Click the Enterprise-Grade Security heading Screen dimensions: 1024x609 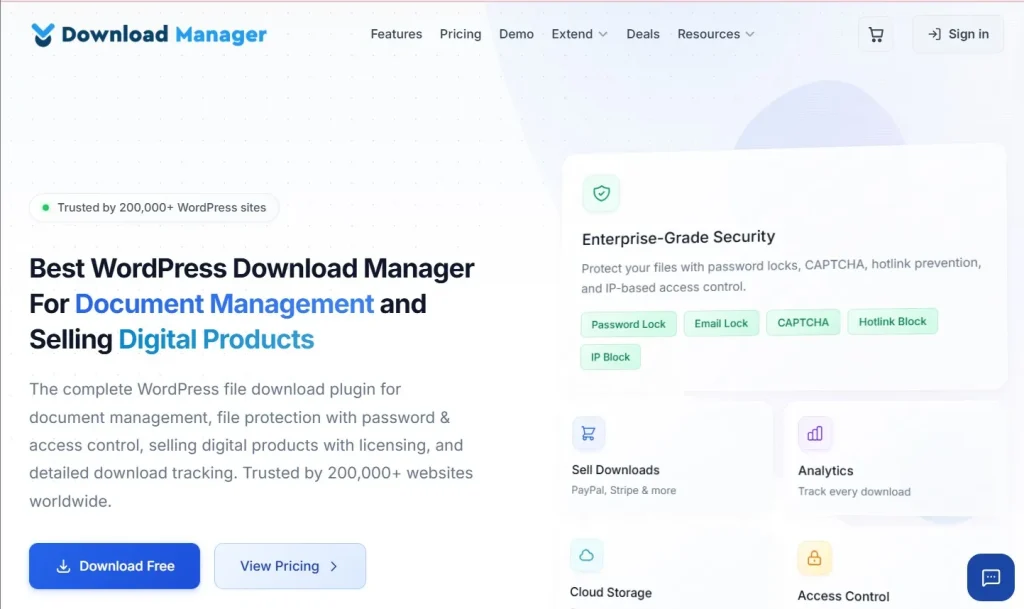point(679,238)
